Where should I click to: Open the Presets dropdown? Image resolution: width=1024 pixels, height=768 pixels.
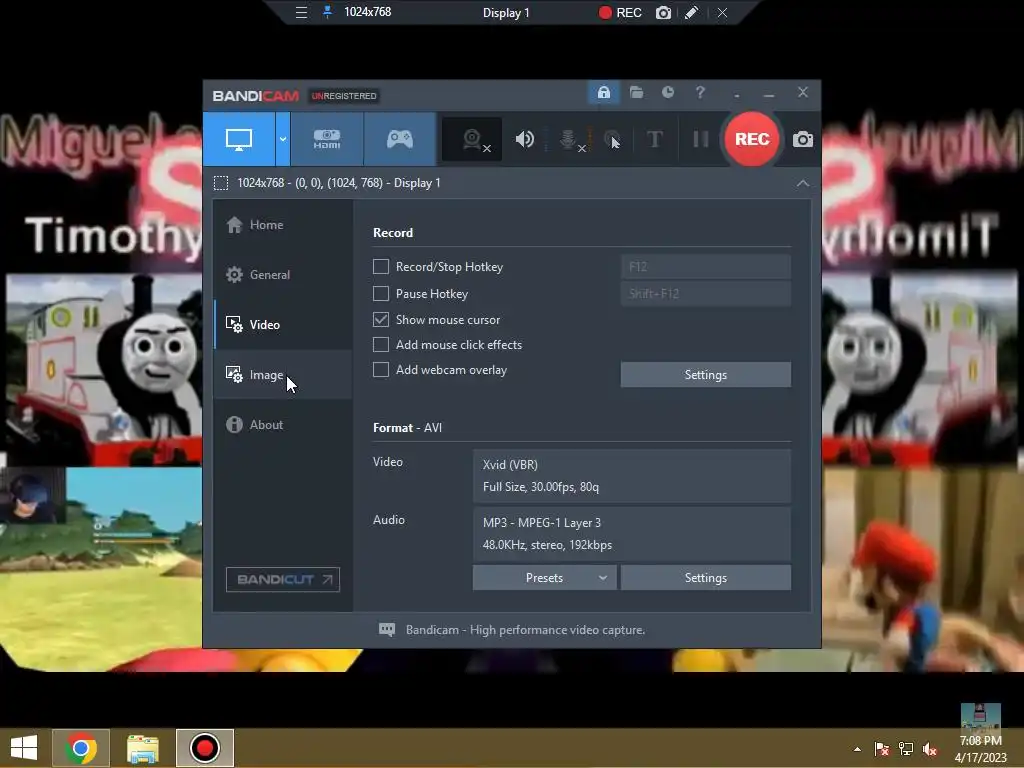click(545, 578)
